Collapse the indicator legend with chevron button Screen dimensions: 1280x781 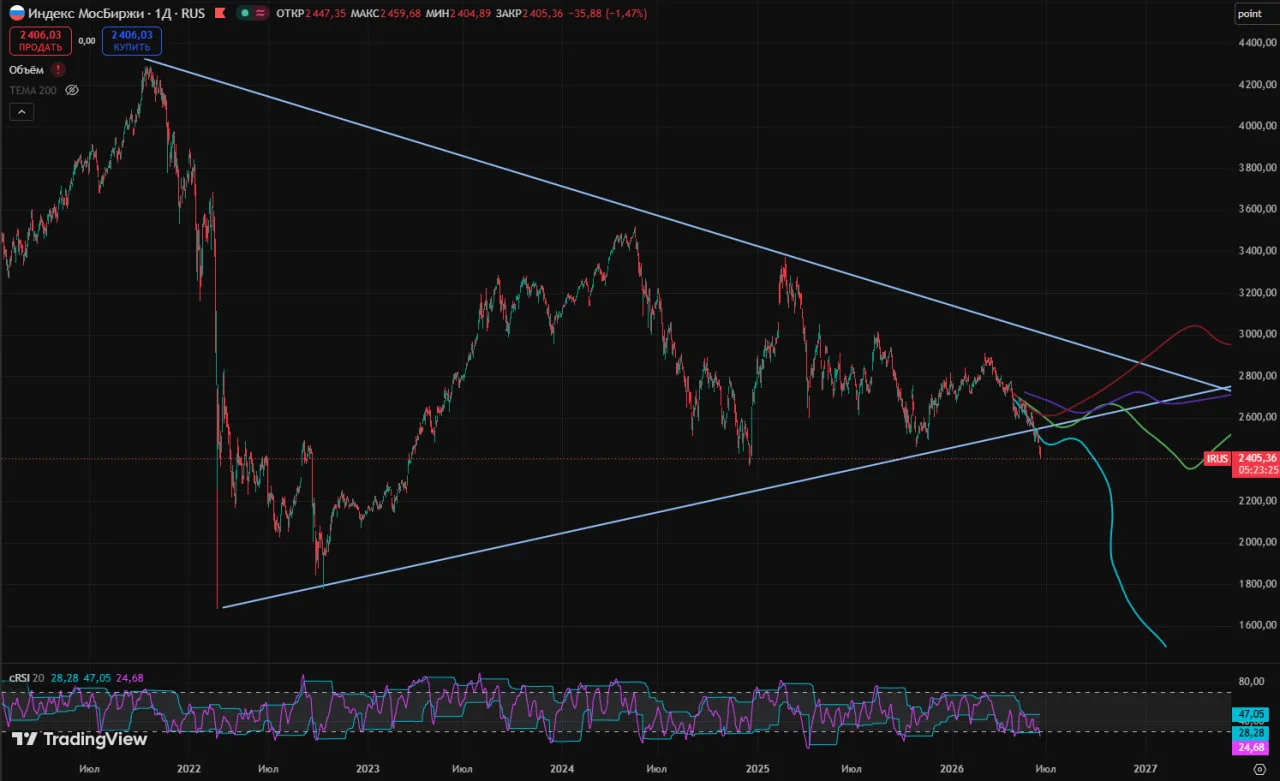21,113
